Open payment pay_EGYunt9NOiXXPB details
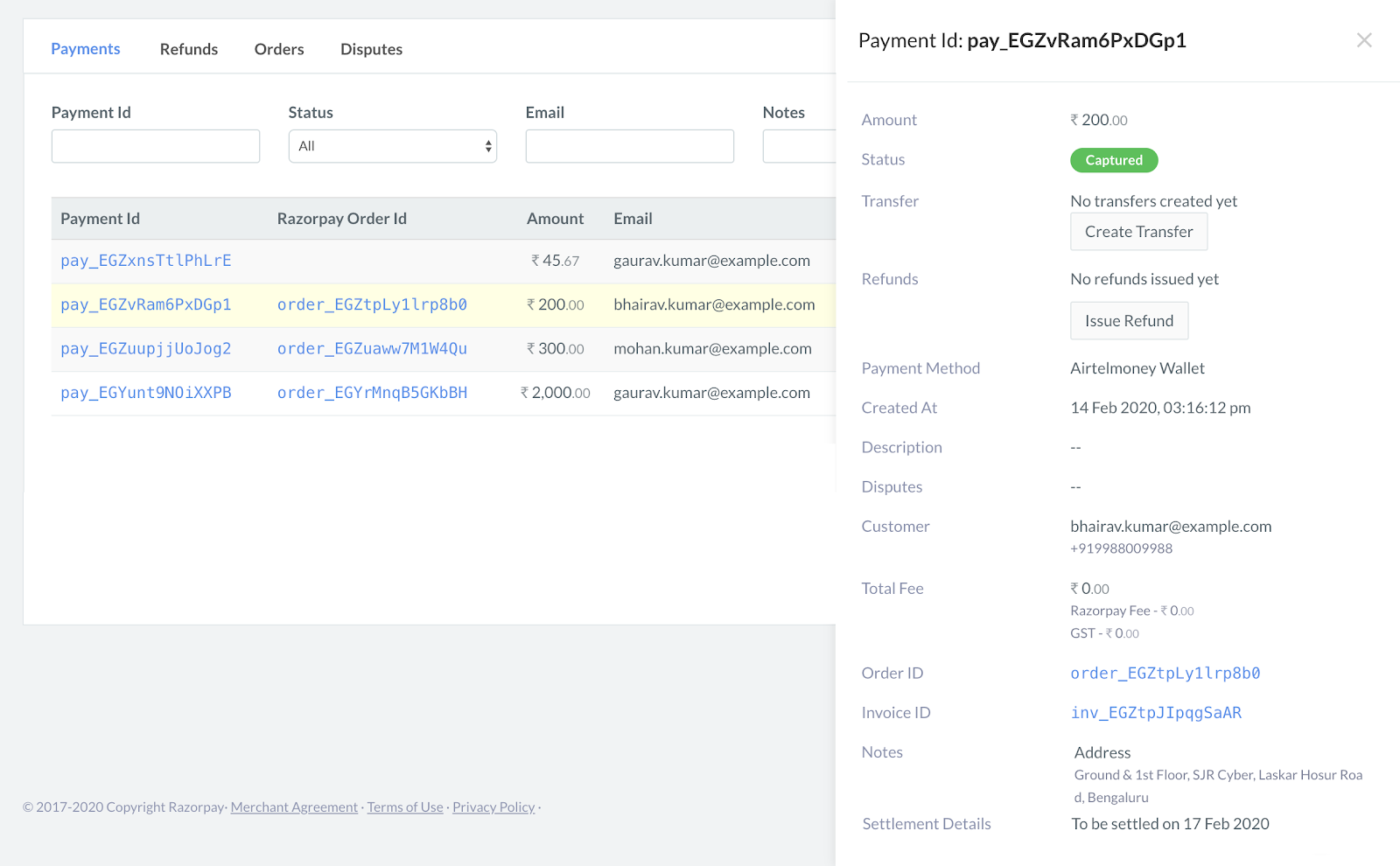This screenshot has height=866, width=1400. point(145,393)
